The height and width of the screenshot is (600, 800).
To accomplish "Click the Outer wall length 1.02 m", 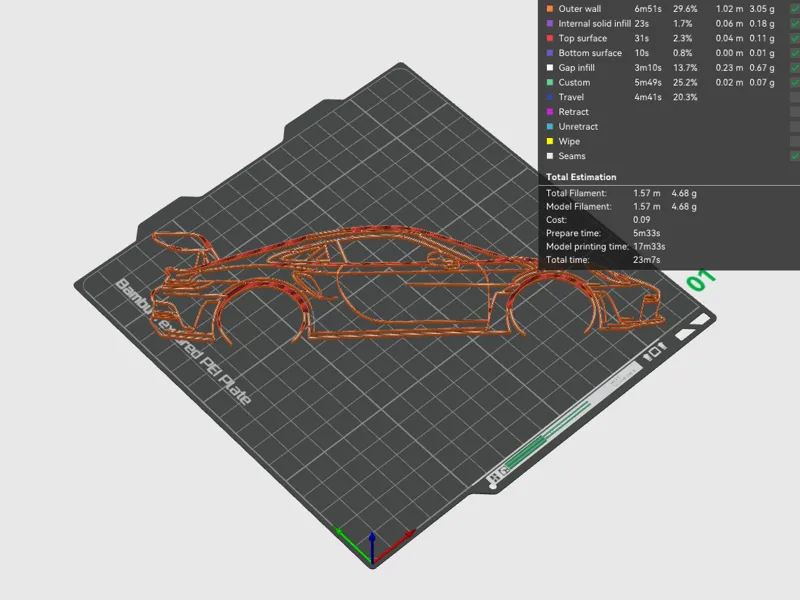I will tap(729, 9).
